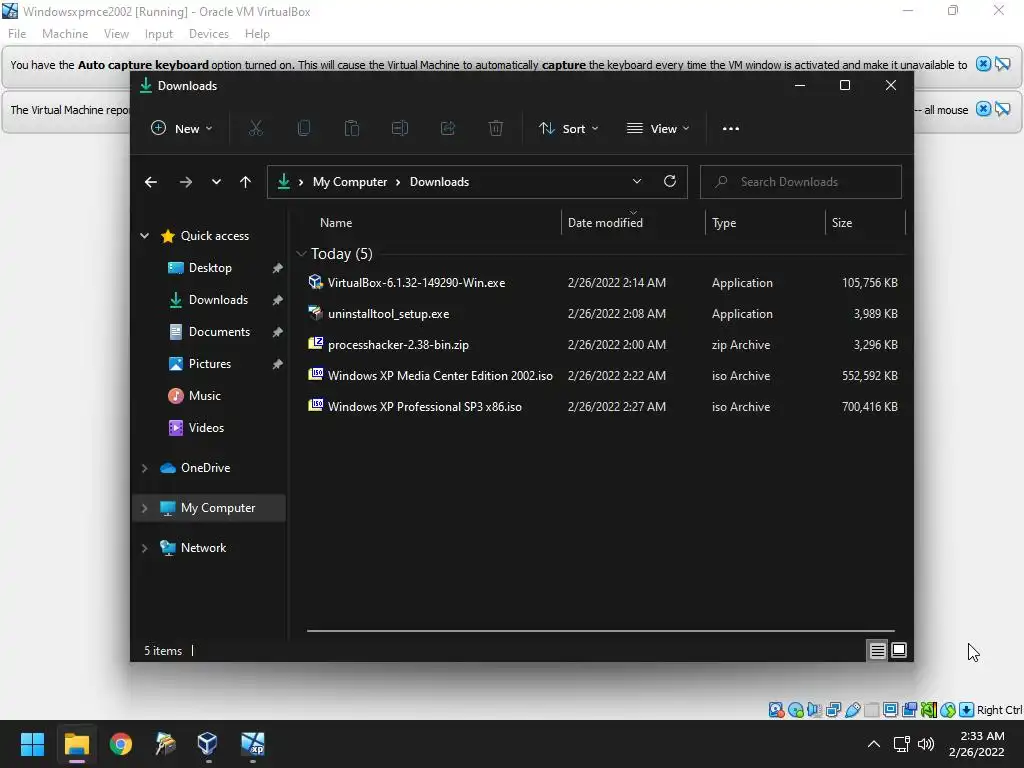Screen dimensions: 1024x768
Task: Click VirtualBox cube icon in taskbar
Action: pyautogui.click(x=207, y=744)
